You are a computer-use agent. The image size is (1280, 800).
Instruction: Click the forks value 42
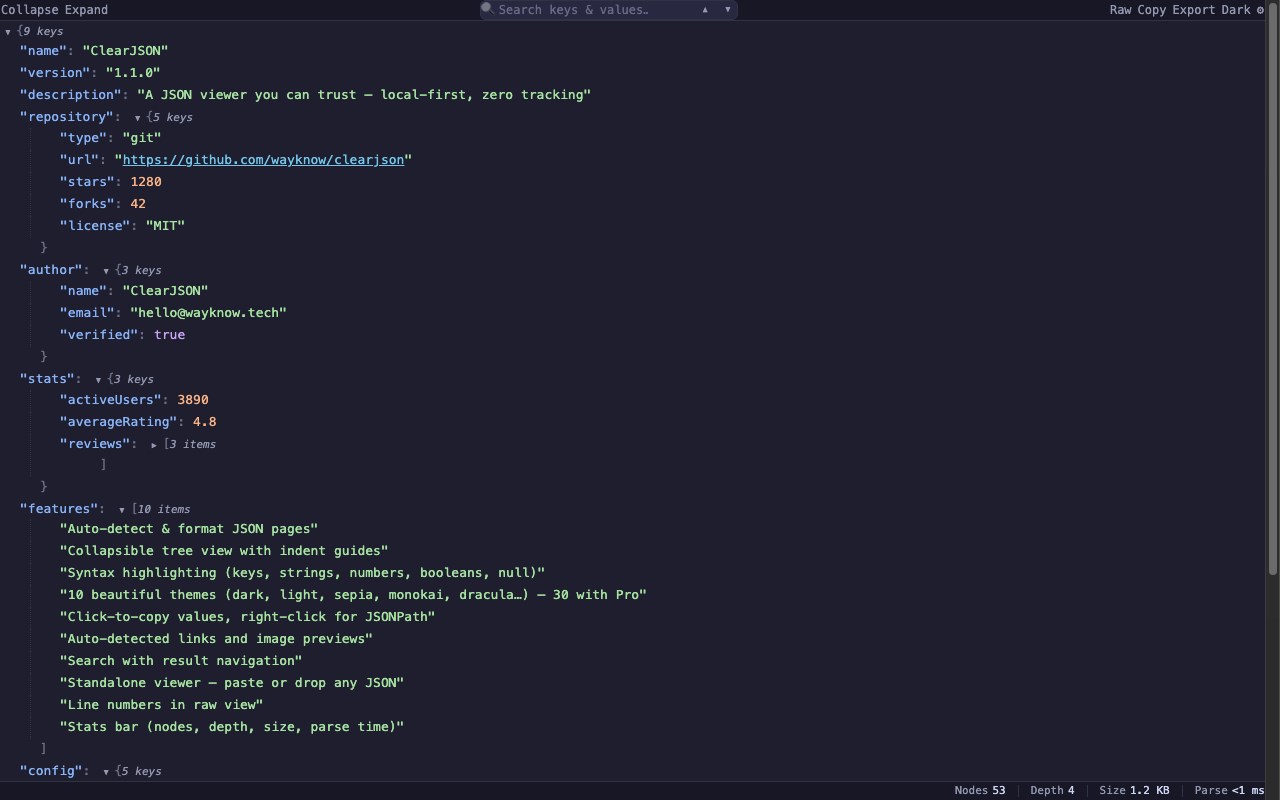click(138, 204)
